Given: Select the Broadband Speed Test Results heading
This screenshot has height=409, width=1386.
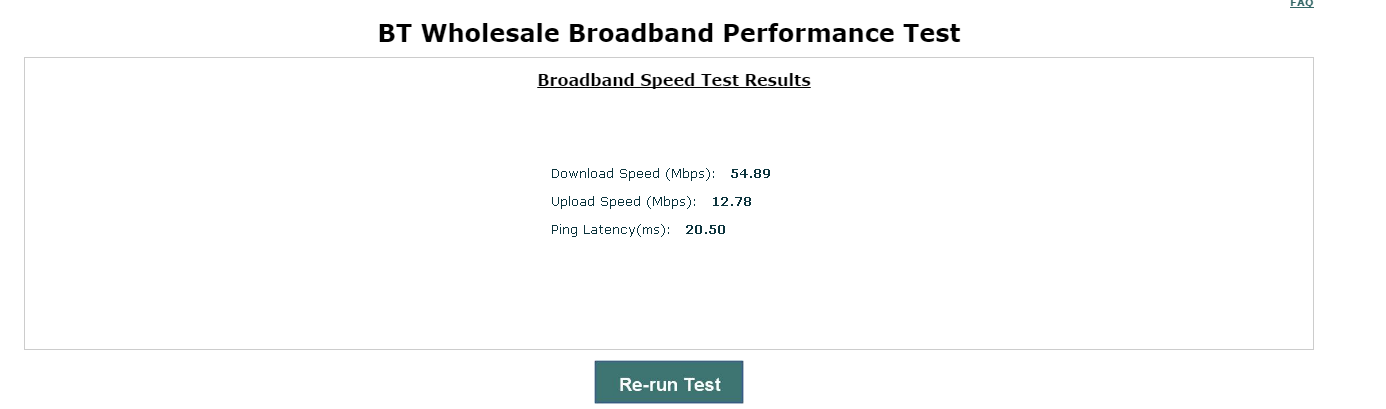Looking at the screenshot, I should pos(673,80).
